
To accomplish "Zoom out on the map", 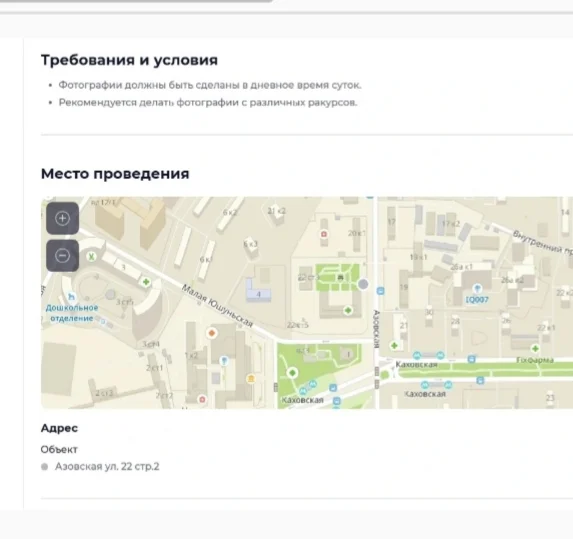I will [62, 255].
